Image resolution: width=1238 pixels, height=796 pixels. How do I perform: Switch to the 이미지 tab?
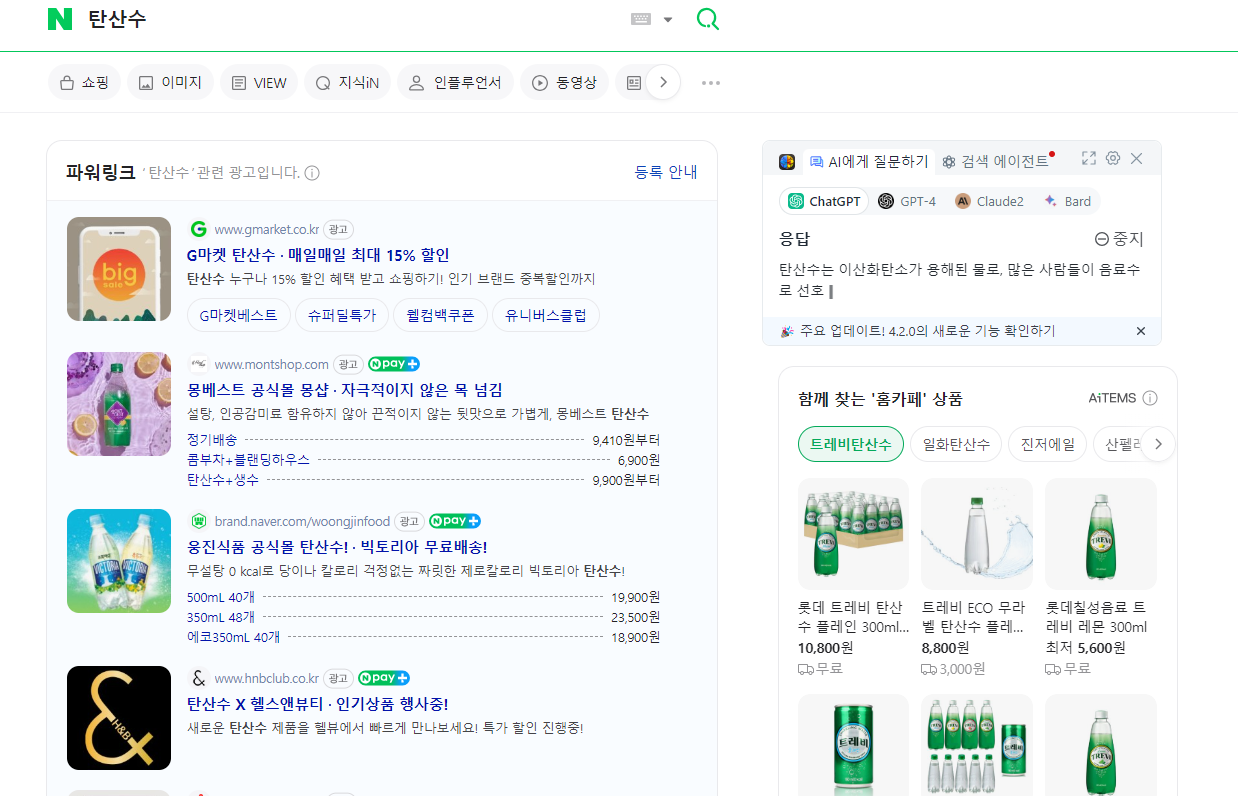[x=170, y=83]
